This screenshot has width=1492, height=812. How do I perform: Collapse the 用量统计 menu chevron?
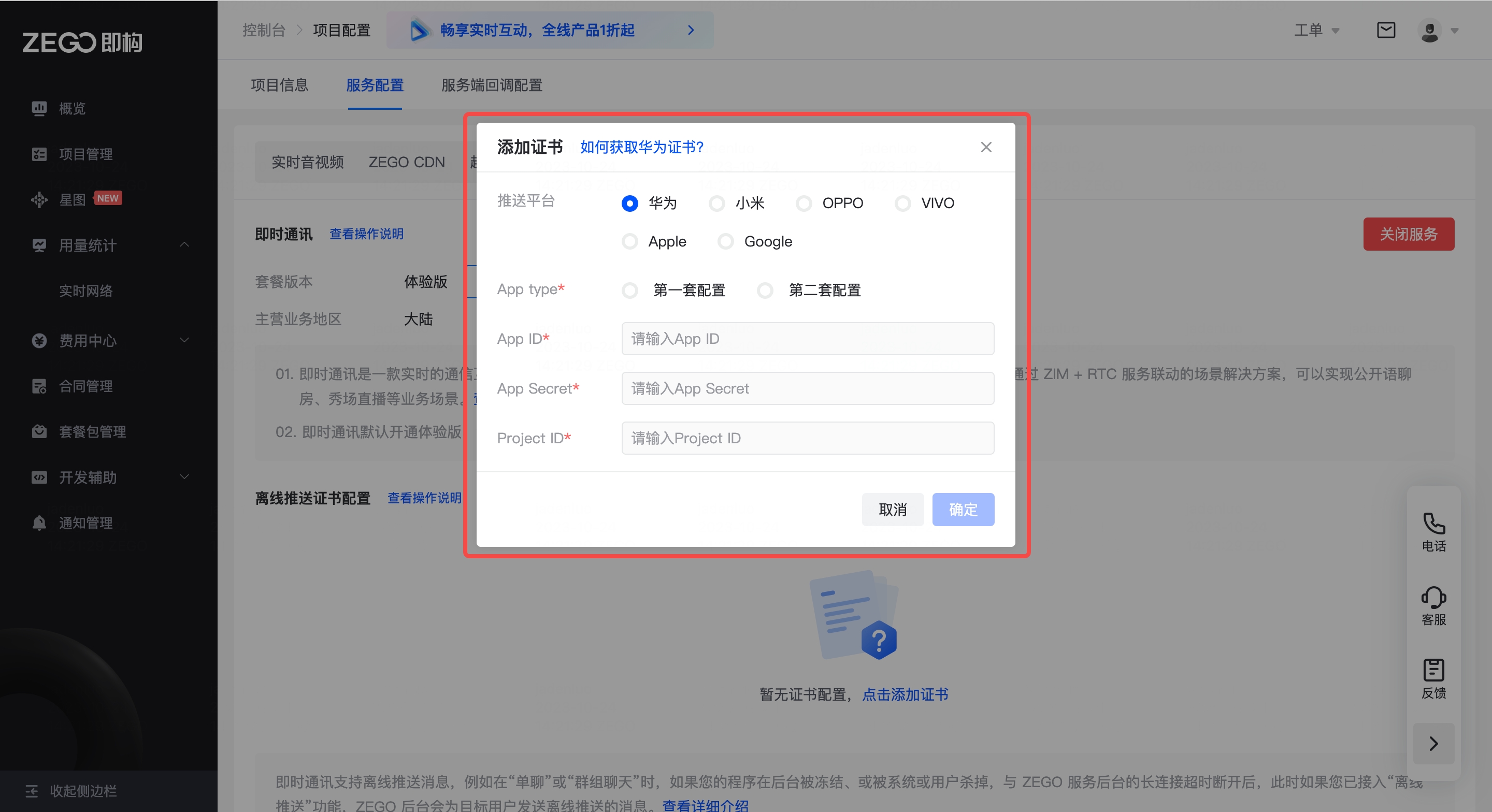(x=185, y=245)
